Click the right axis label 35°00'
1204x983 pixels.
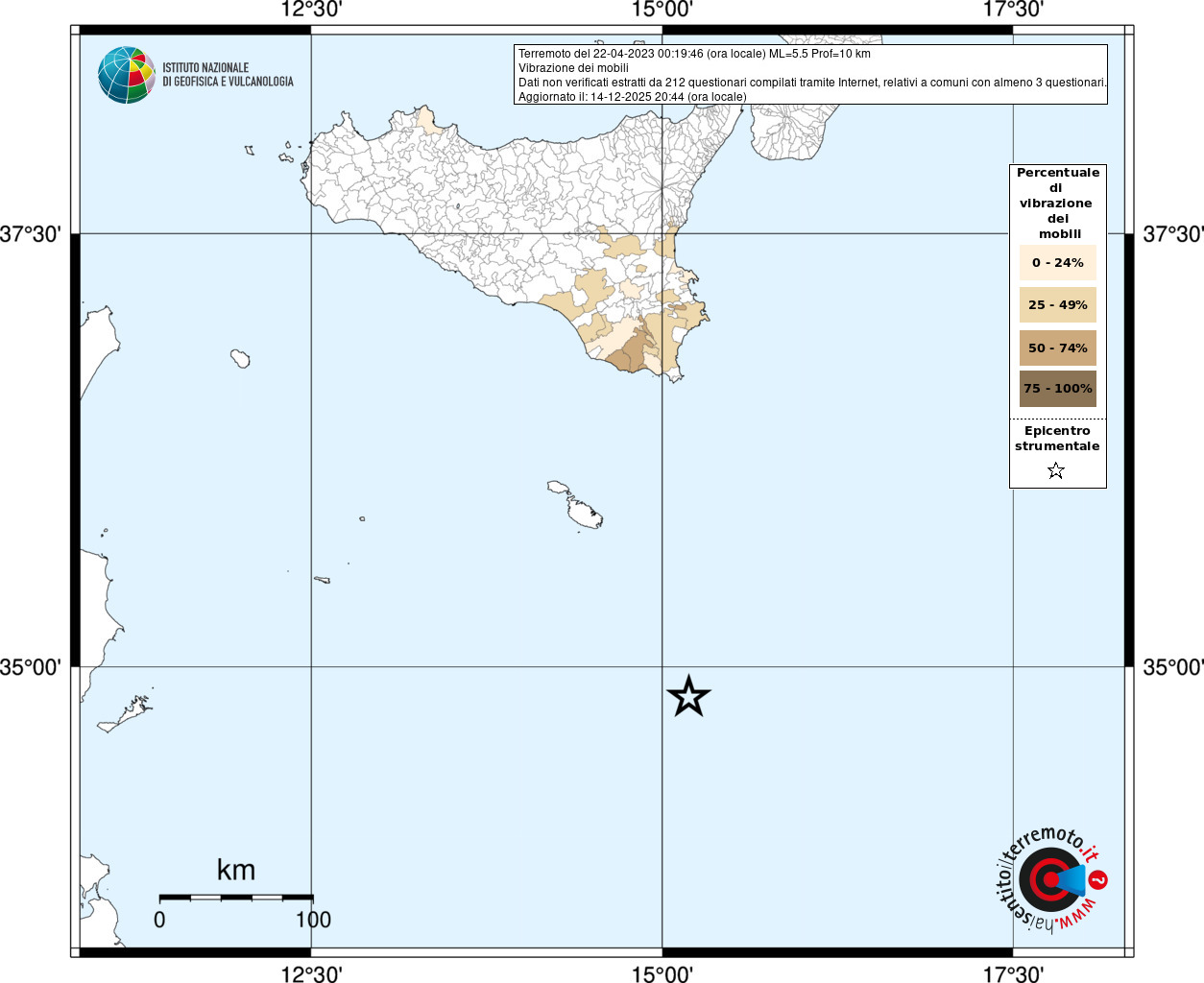[1173, 667]
